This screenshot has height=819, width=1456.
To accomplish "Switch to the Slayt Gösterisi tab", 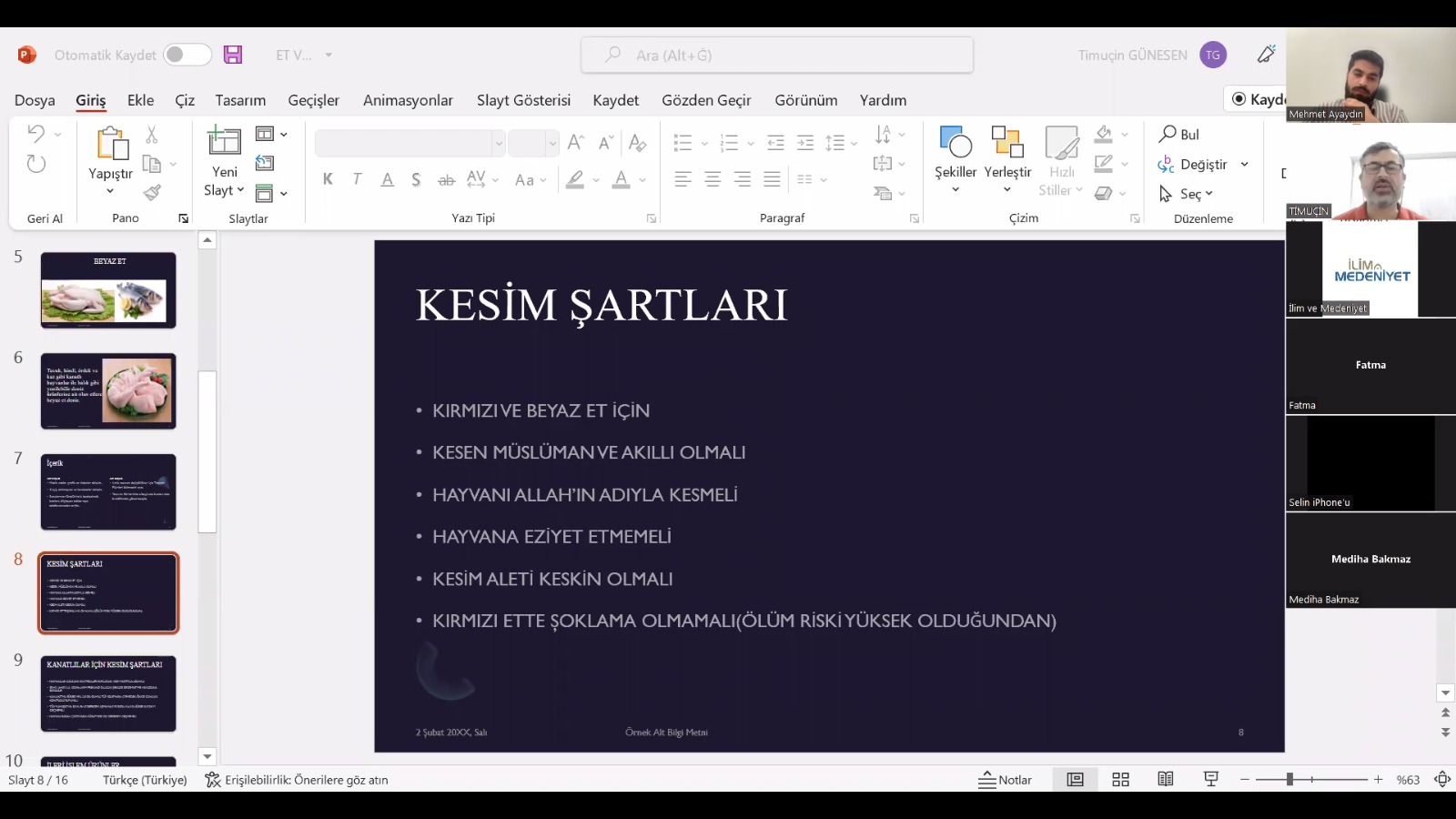I will [523, 100].
